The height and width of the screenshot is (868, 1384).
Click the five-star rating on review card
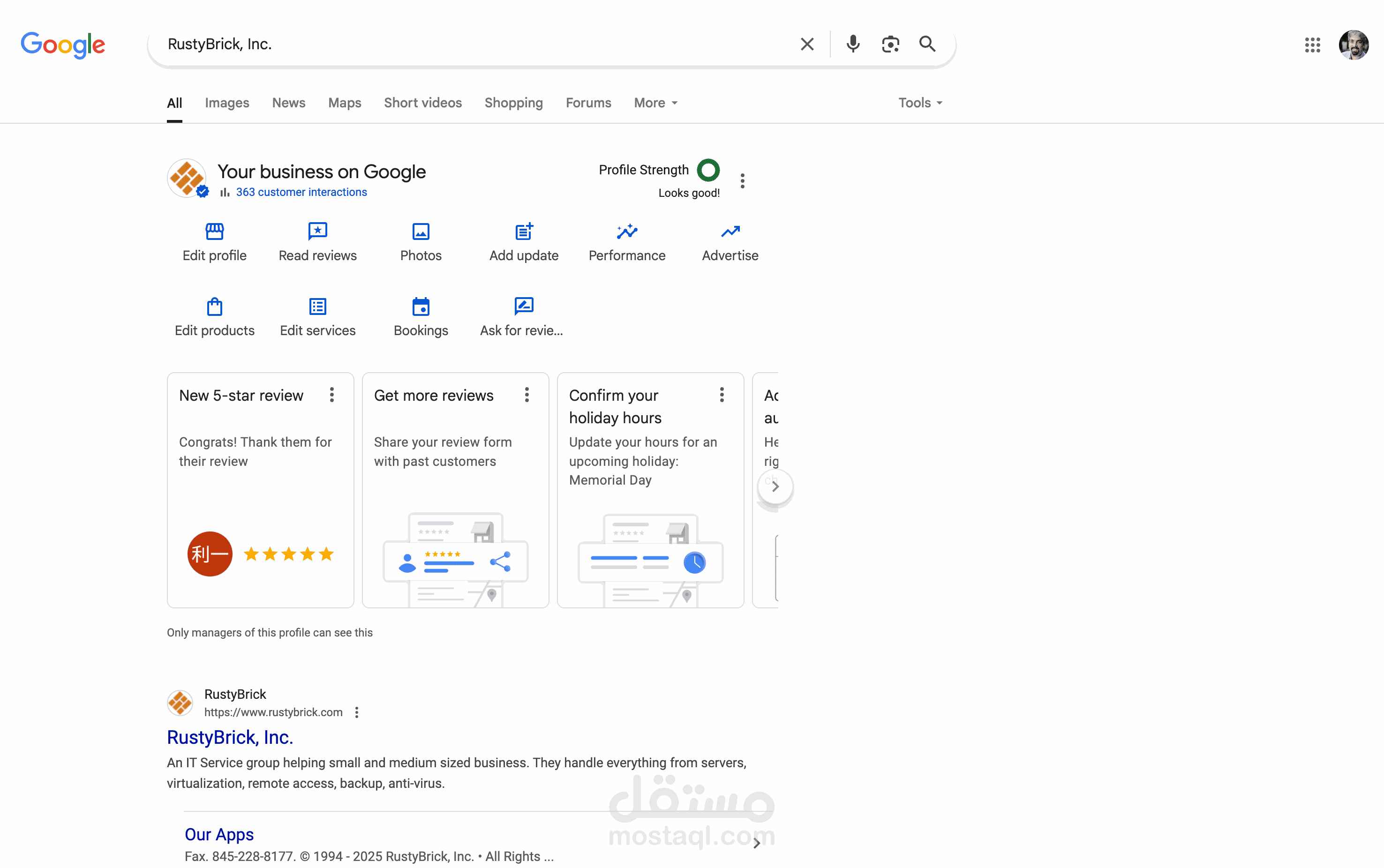click(289, 554)
